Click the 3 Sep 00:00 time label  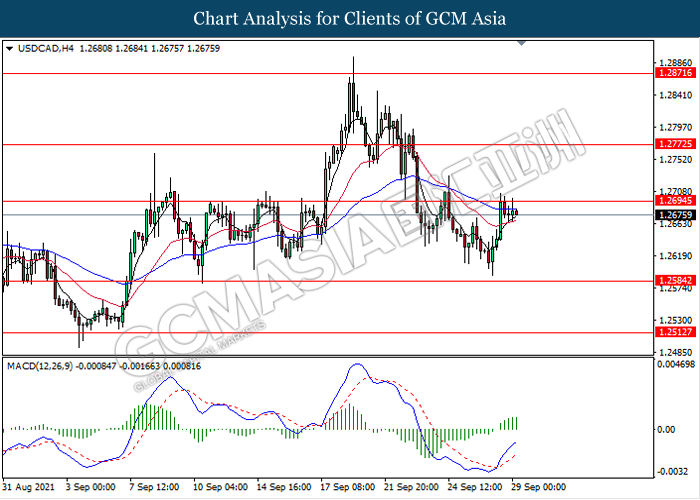click(x=90, y=487)
